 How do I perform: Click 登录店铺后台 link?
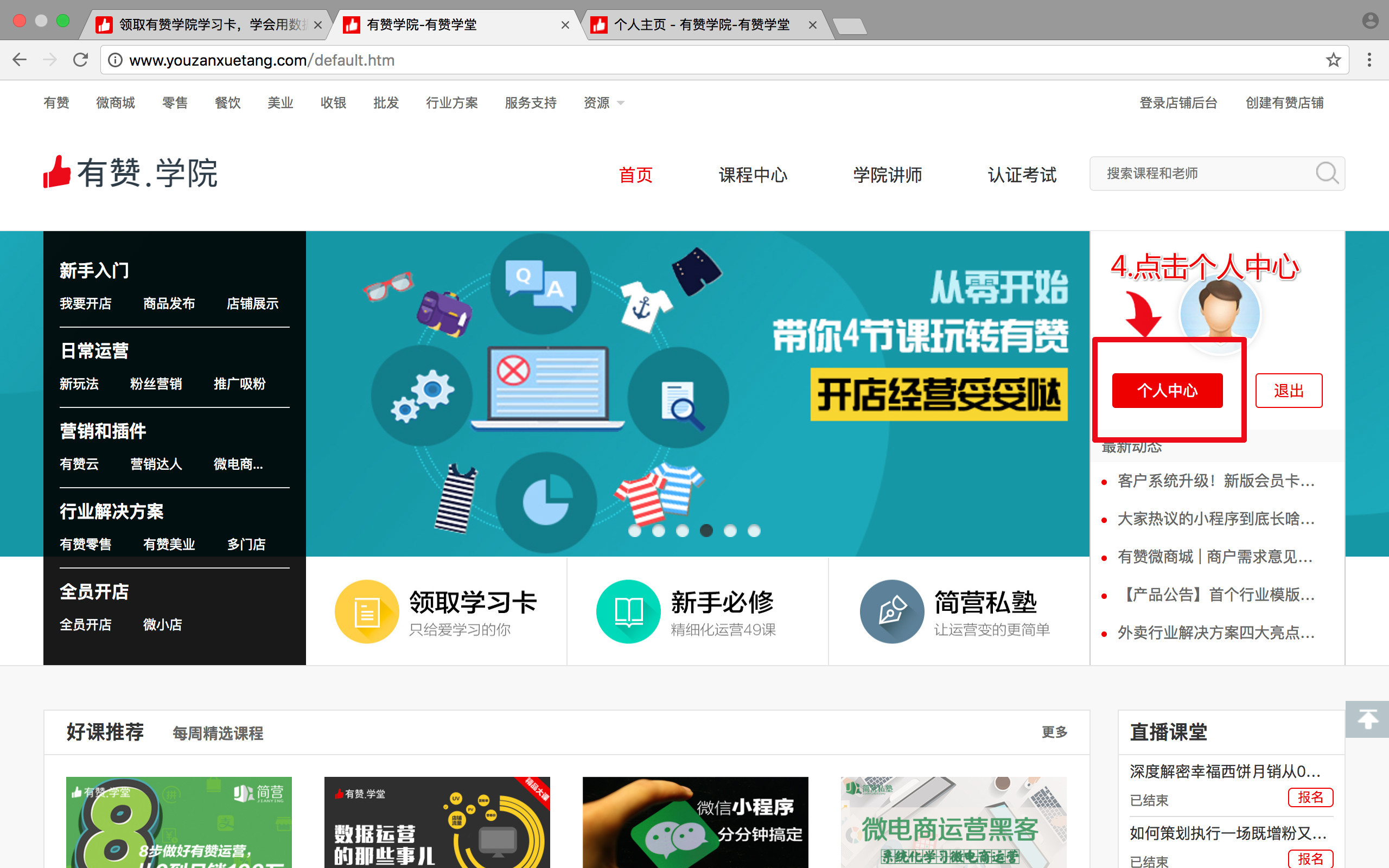(x=1178, y=103)
